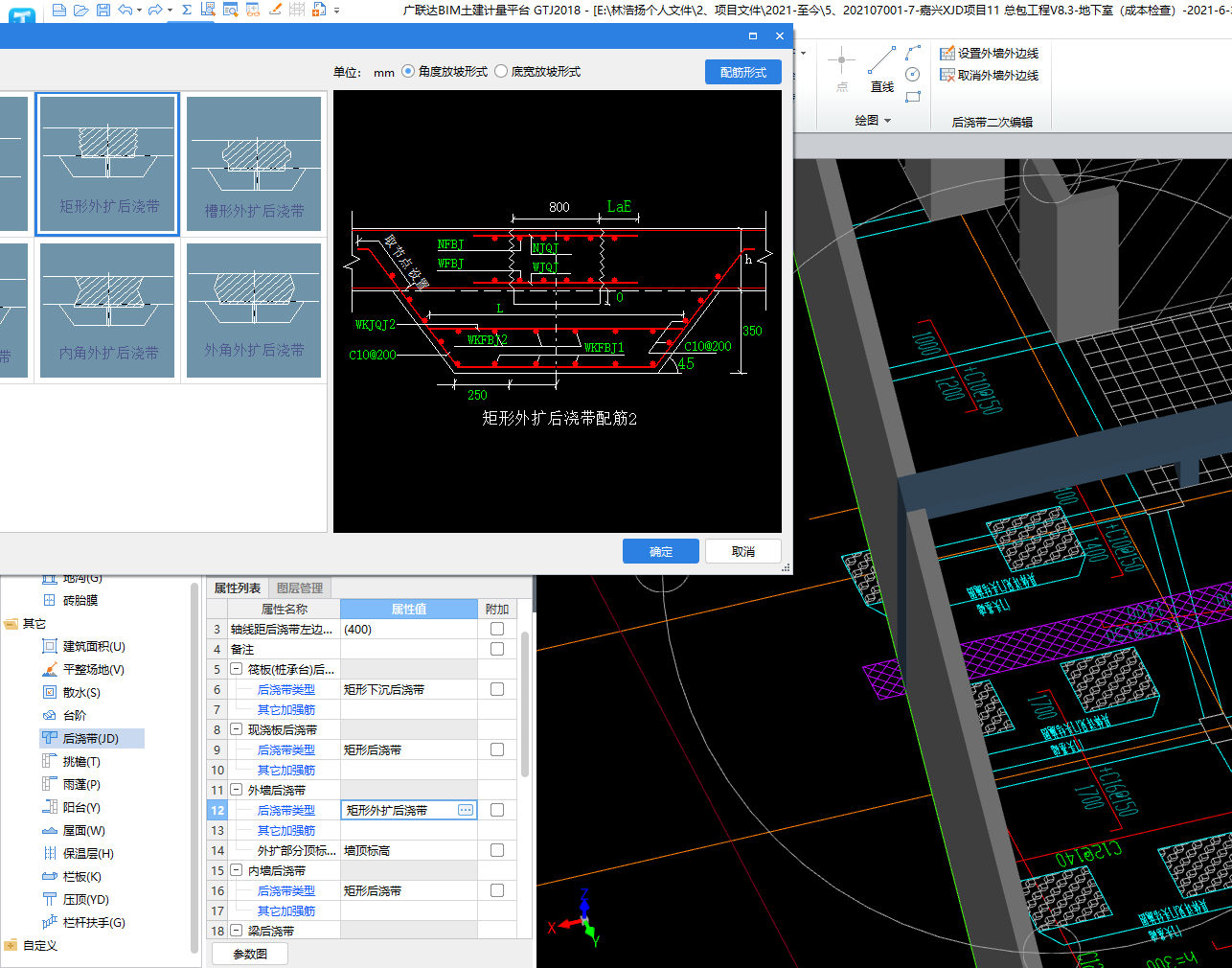The height and width of the screenshot is (968, 1232).
Task: Click the Redo arrow icon
Action: [155, 10]
